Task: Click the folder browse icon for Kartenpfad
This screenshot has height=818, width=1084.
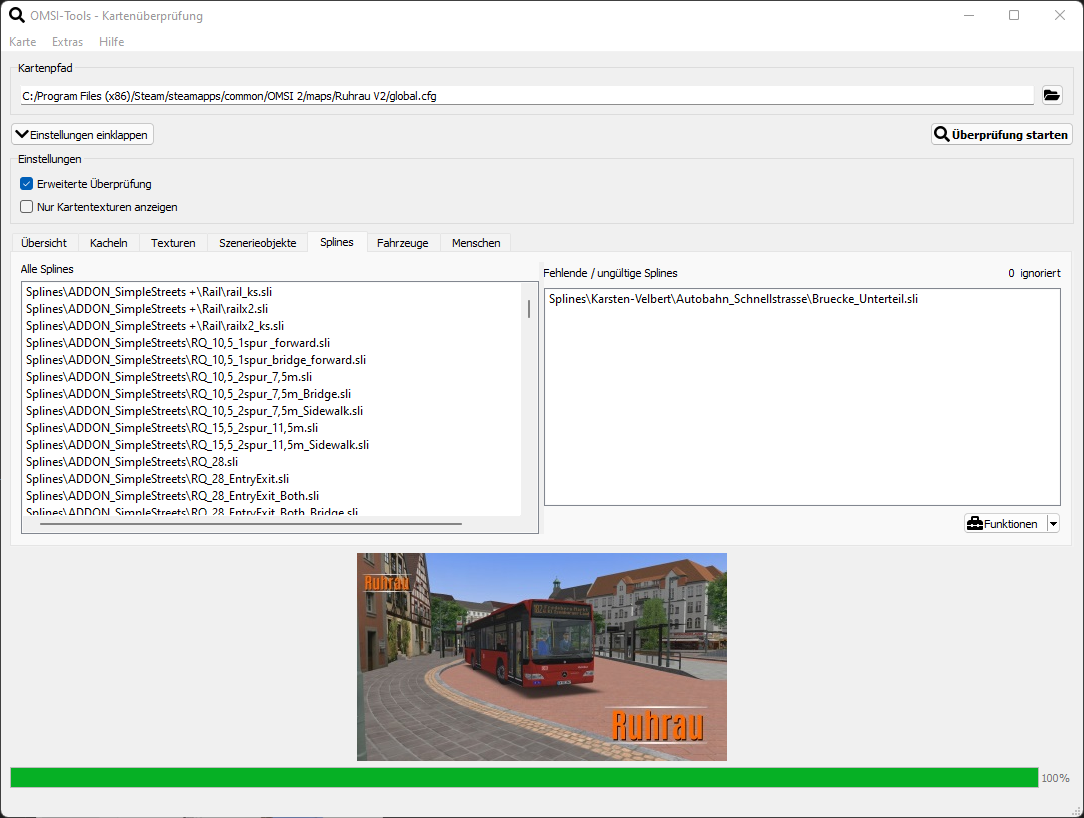Action: [x=1051, y=95]
